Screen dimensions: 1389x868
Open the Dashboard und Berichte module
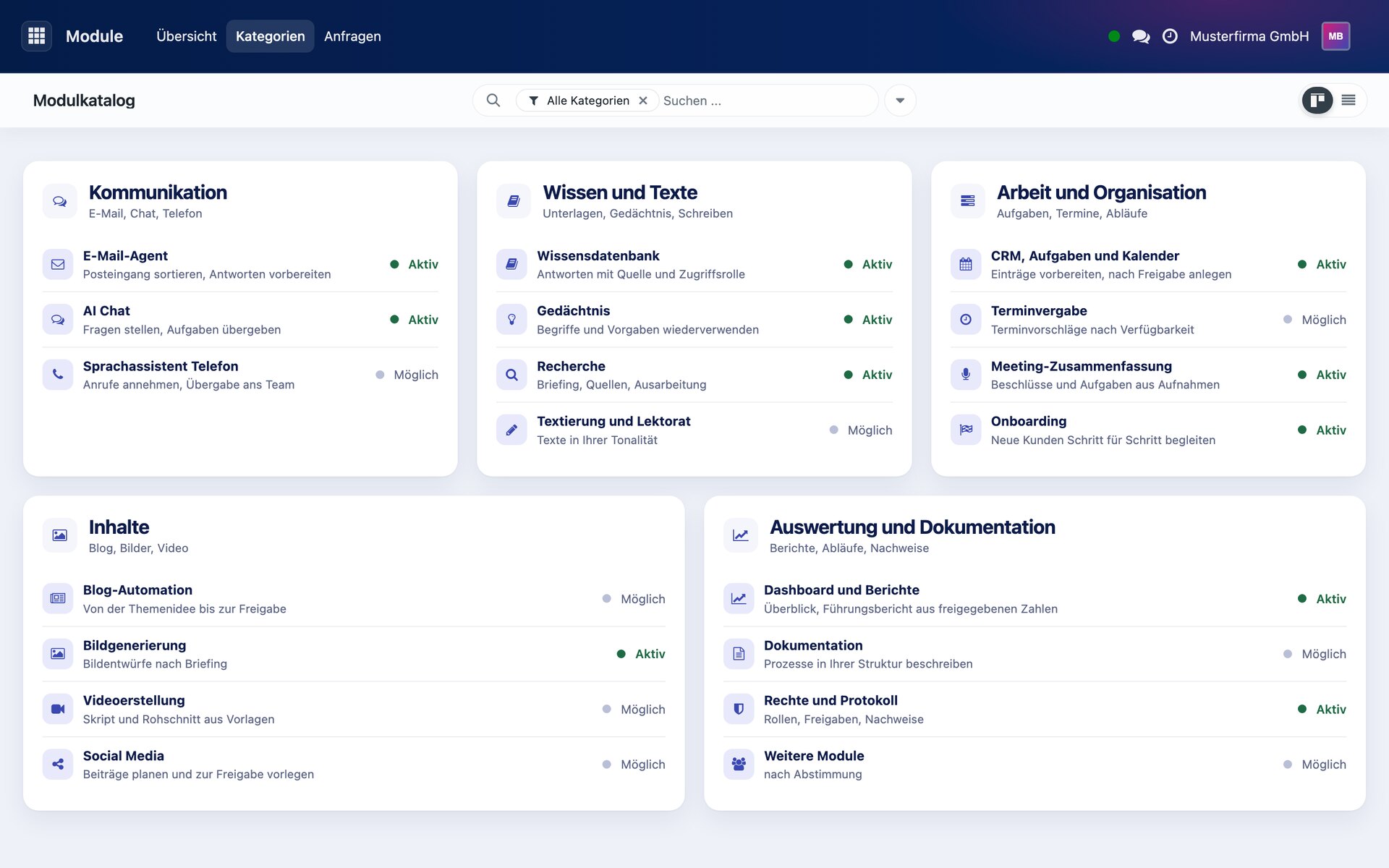tap(1035, 599)
